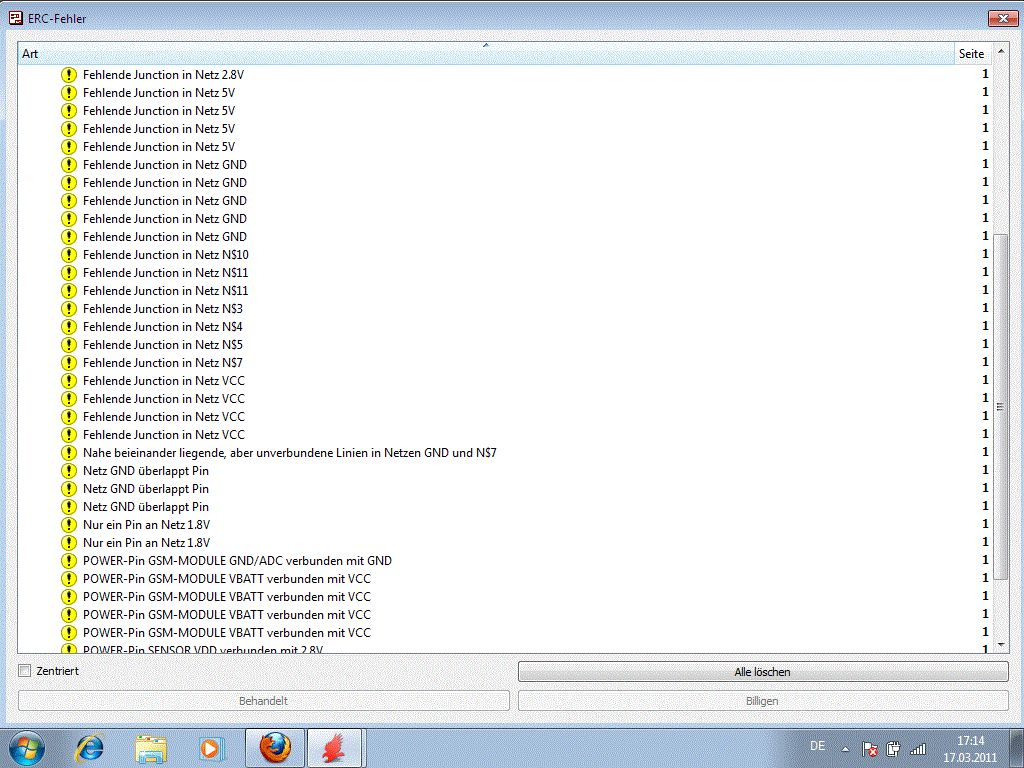Switch to Firefox in the taskbar
This screenshot has width=1024, height=768.
(x=275, y=748)
